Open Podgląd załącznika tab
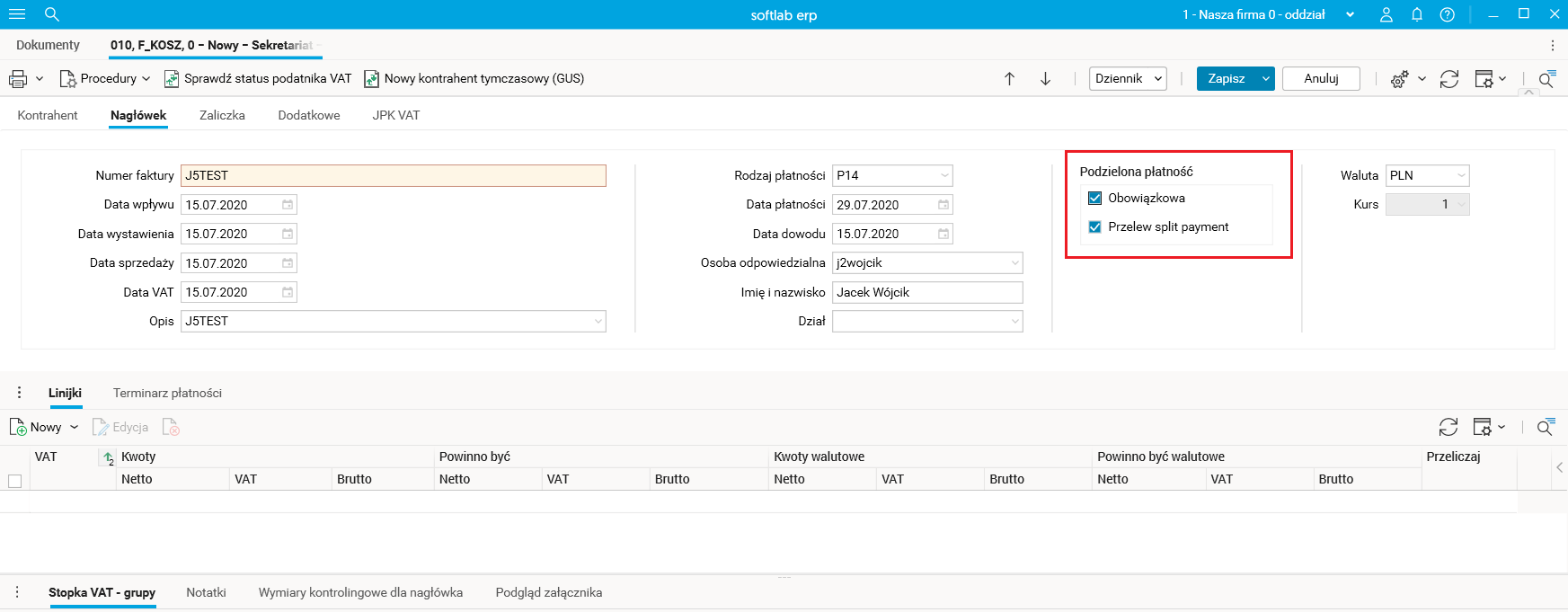 pos(549,592)
